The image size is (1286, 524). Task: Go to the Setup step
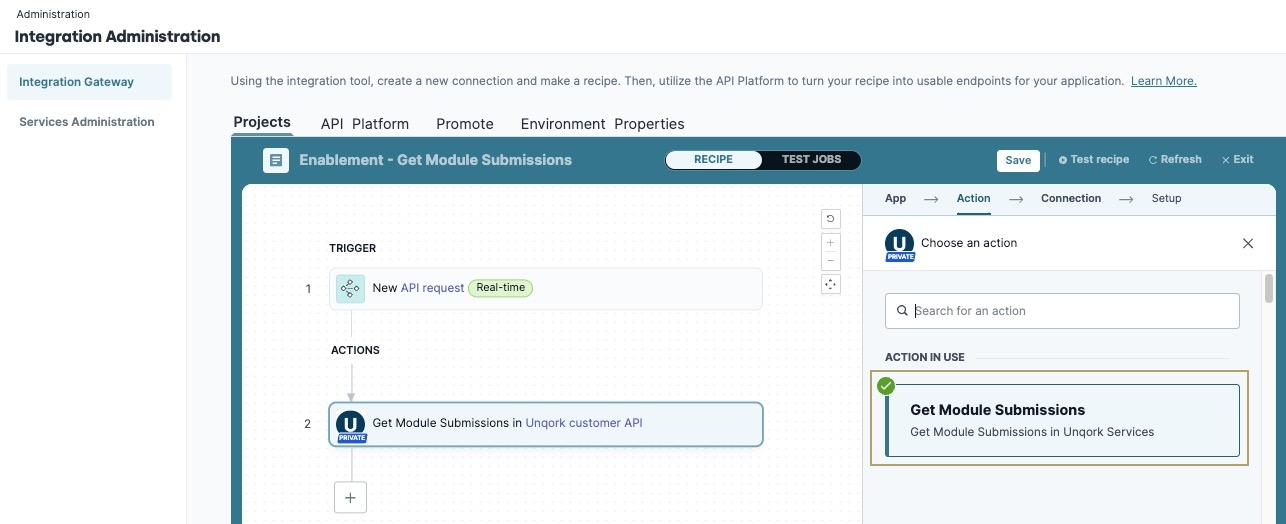(x=1166, y=198)
